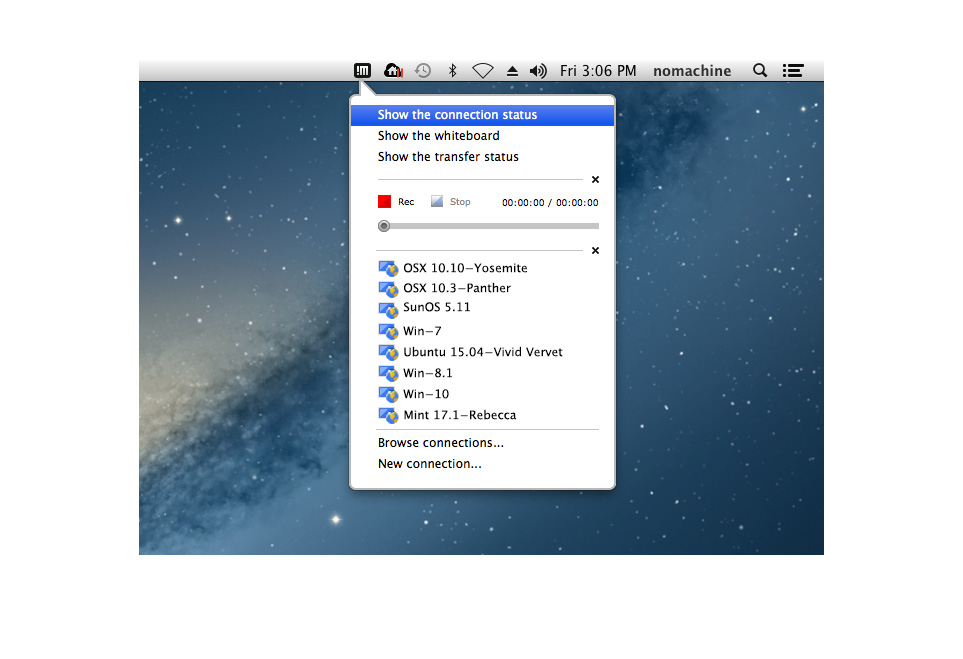This screenshot has width=963, height=659.
Task: Click icon beside Win–10
Action: pos(388,394)
